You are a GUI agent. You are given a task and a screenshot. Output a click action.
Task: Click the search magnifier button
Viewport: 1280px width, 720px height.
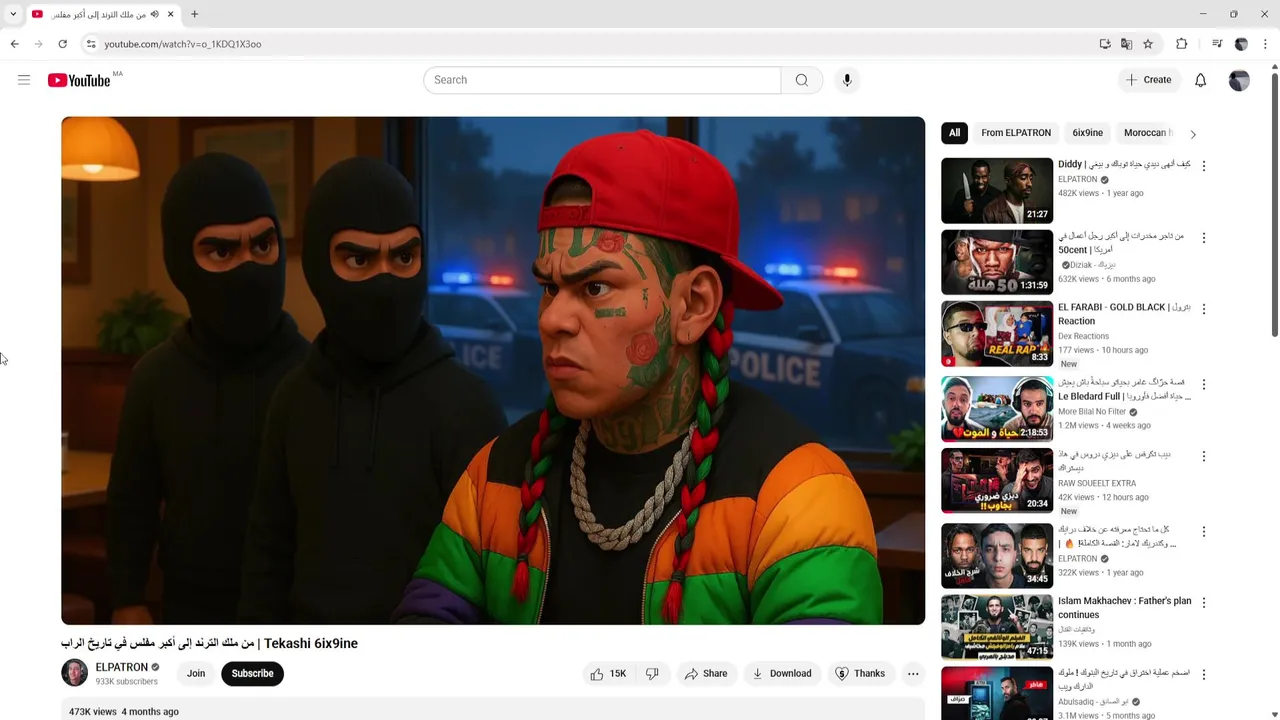point(802,80)
